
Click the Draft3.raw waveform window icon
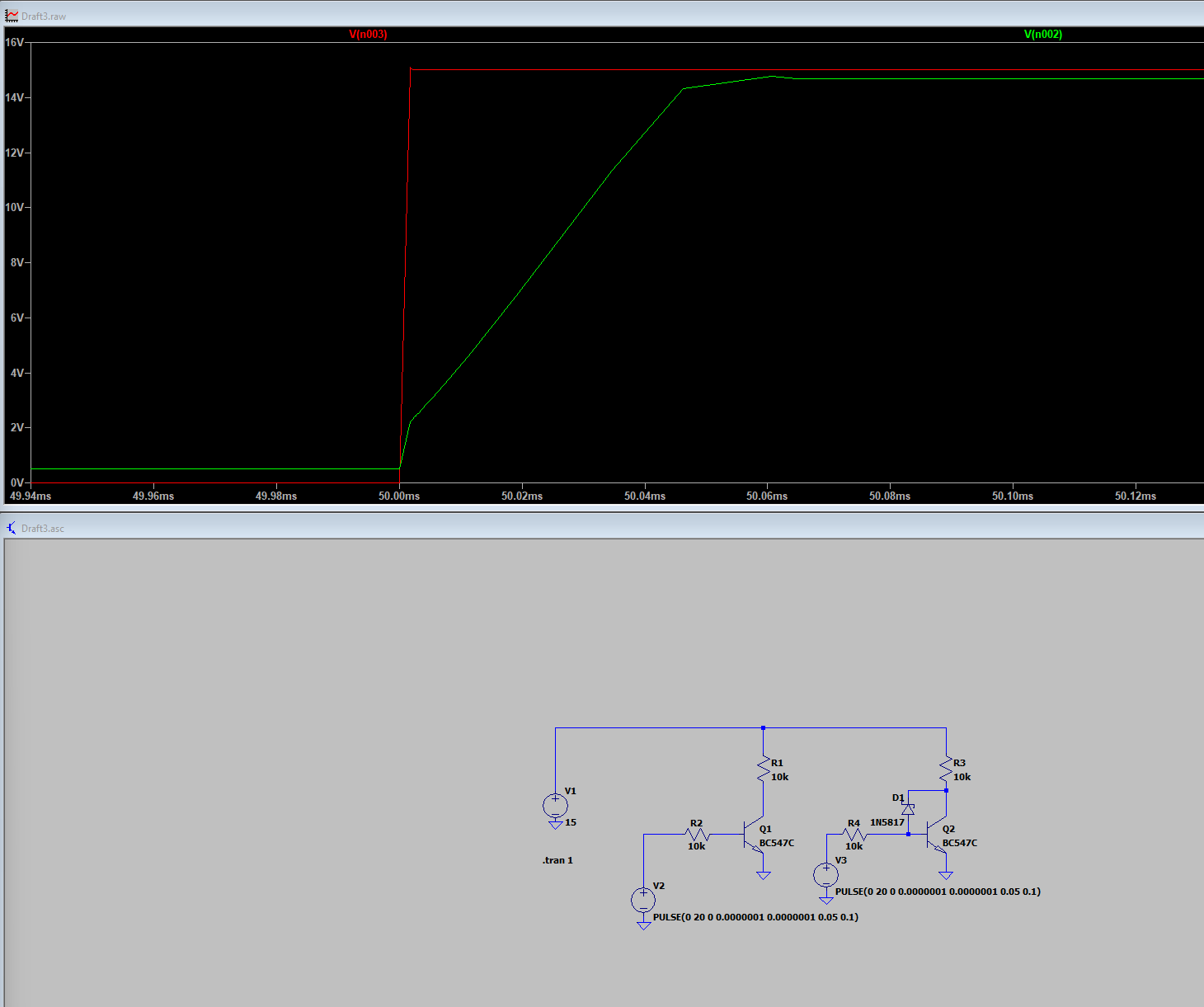12,16
